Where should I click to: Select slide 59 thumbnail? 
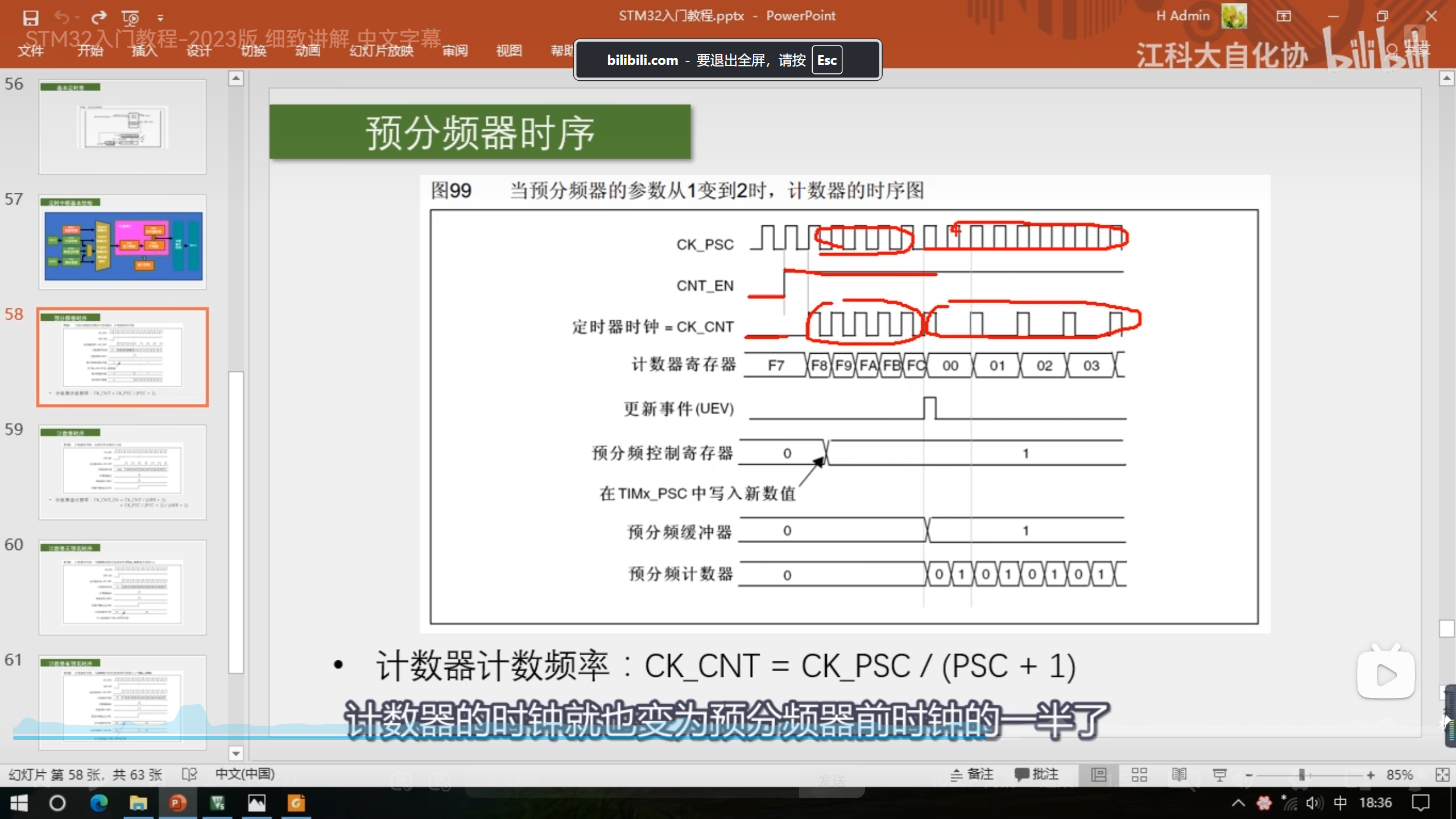click(x=122, y=472)
